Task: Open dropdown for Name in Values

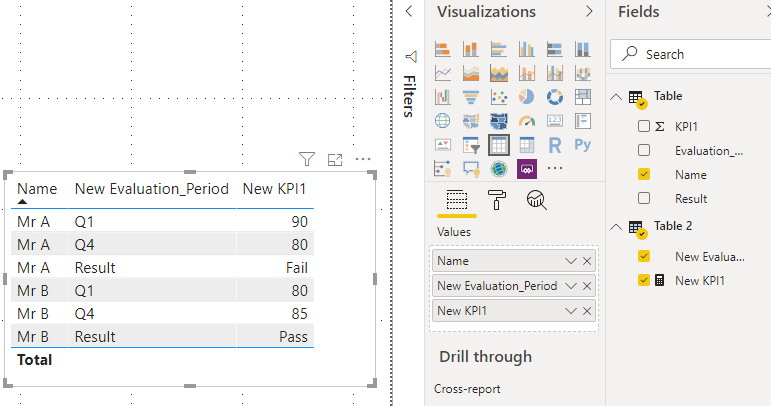Action: pyautogui.click(x=570, y=261)
